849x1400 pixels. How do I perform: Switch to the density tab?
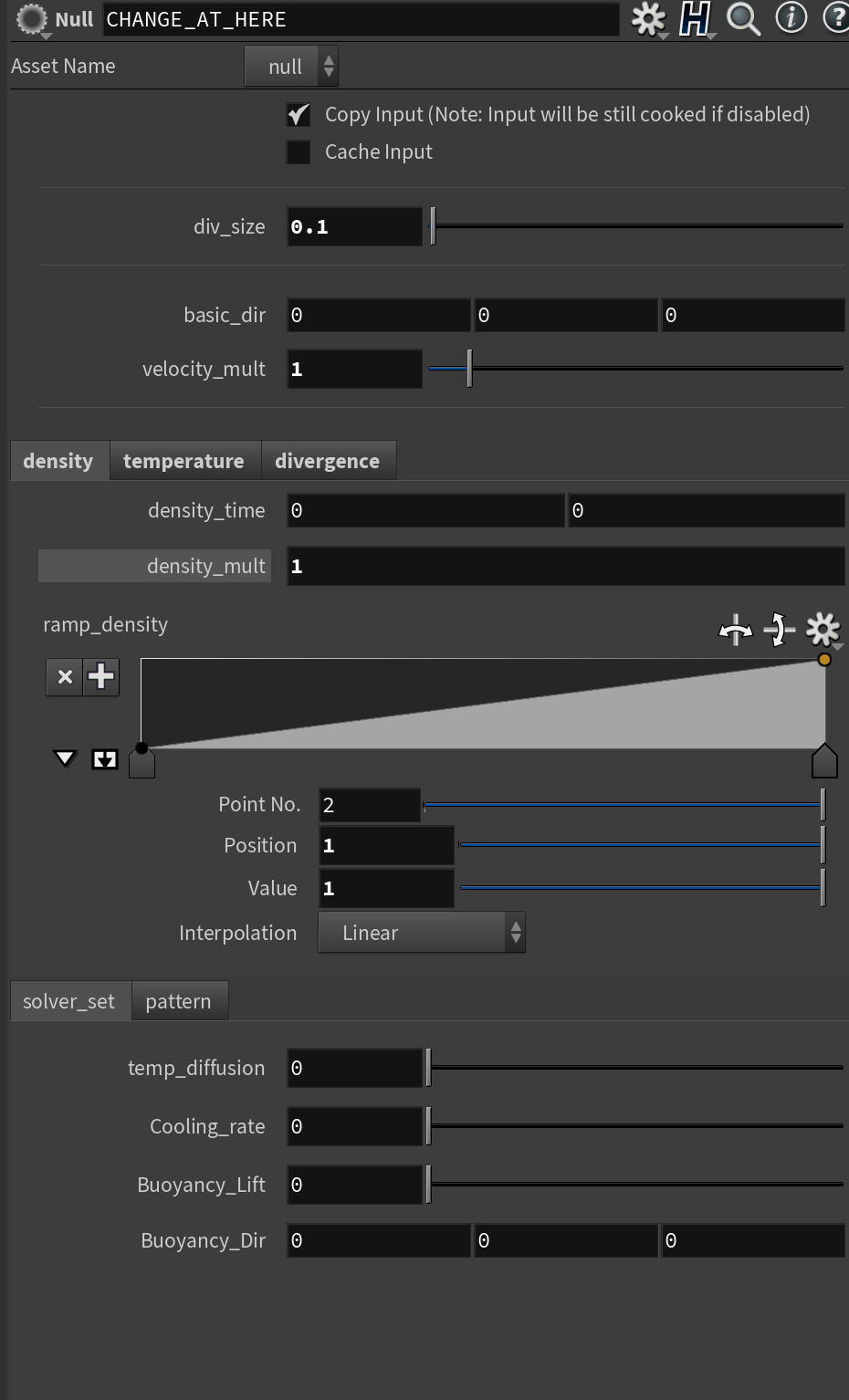[x=59, y=461]
